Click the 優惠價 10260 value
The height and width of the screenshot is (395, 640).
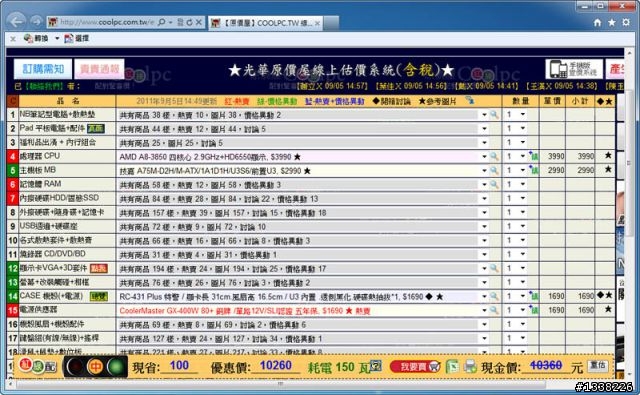tap(276, 365)
